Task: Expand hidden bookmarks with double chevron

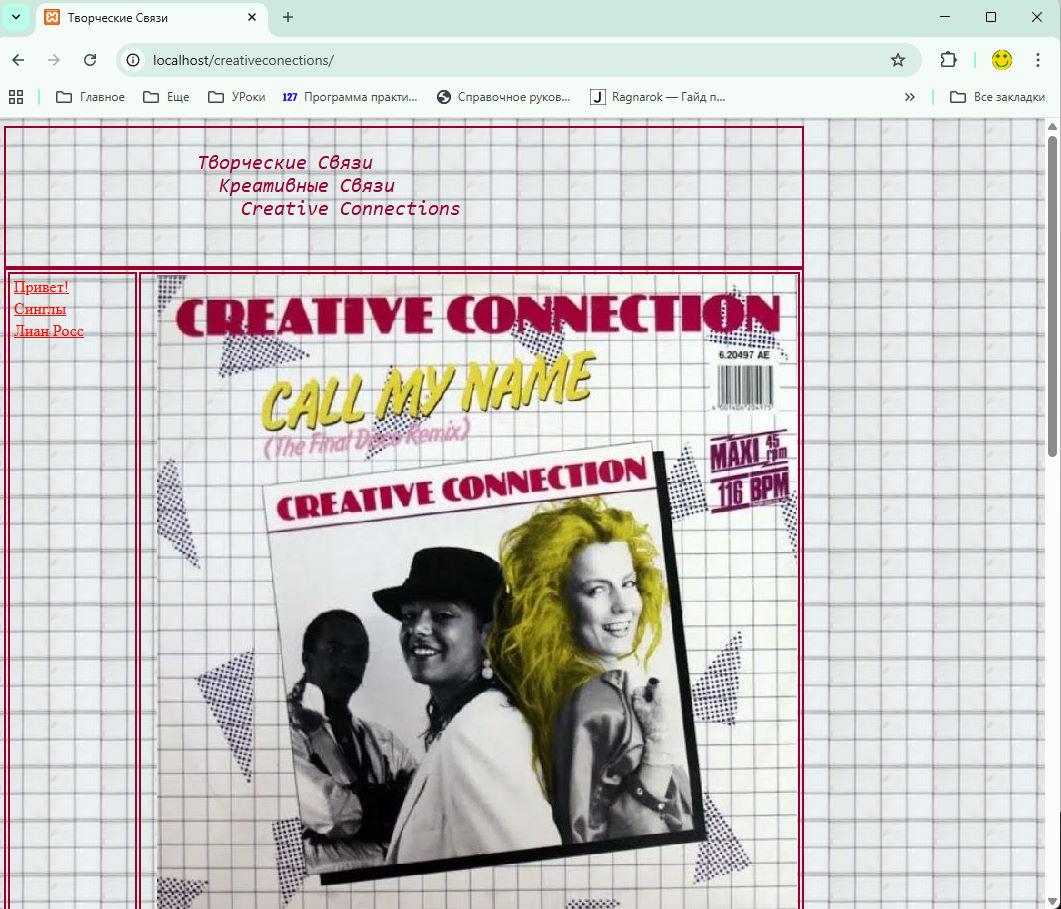Action: (909, 97)
